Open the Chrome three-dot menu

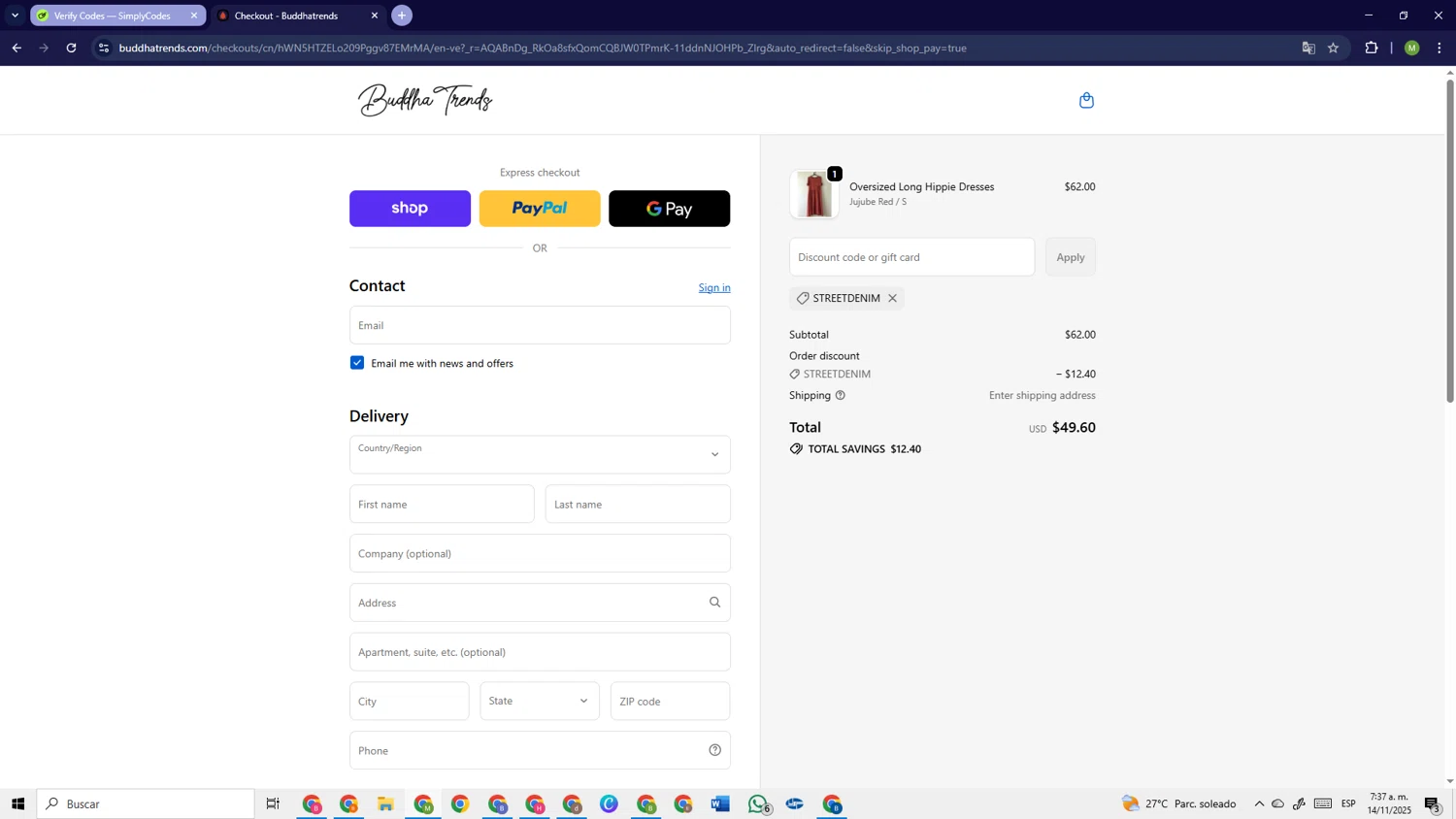pos(1439,48)
